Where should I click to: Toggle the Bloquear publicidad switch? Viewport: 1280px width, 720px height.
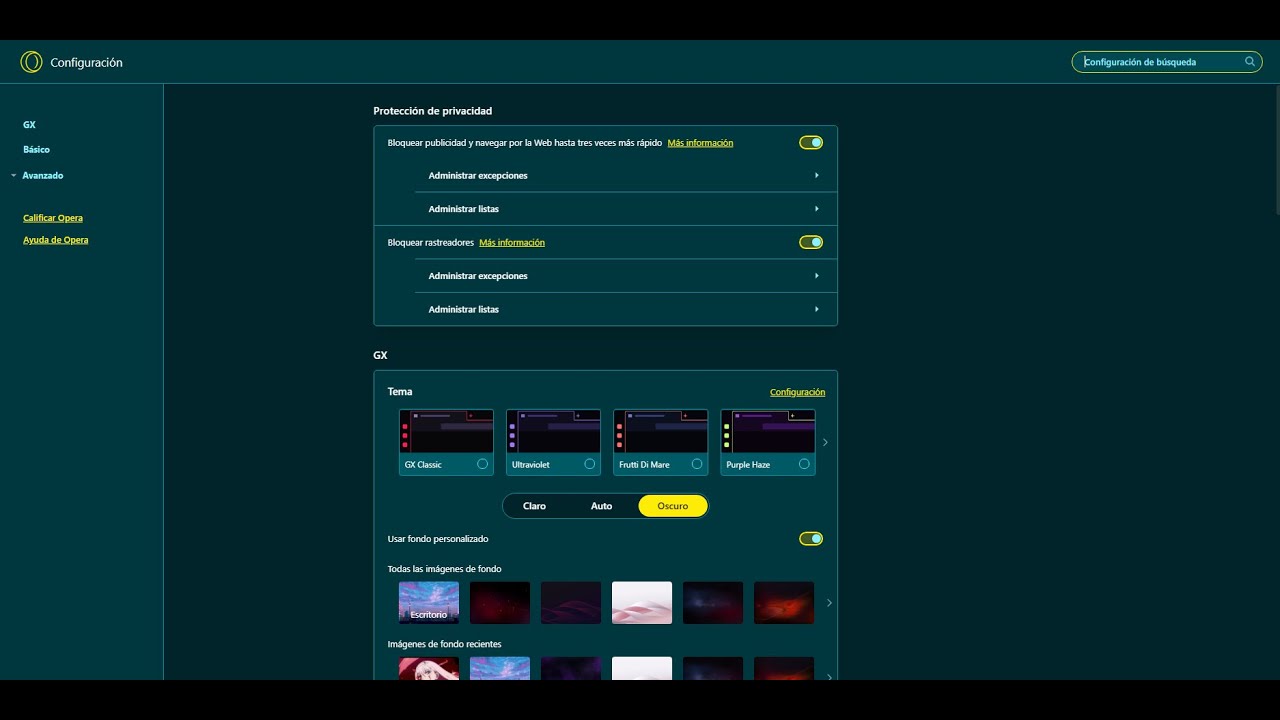811,143
